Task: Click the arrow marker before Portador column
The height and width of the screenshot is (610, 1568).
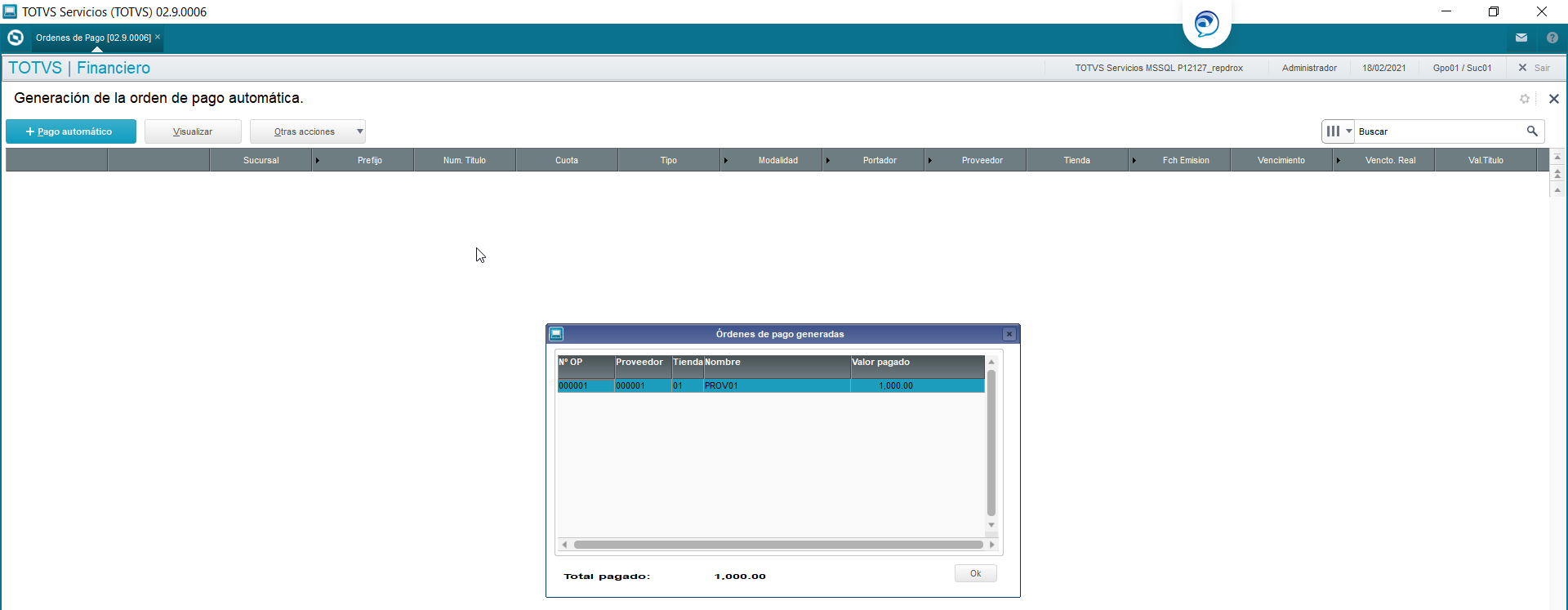Action: click(x=828, y=160)
